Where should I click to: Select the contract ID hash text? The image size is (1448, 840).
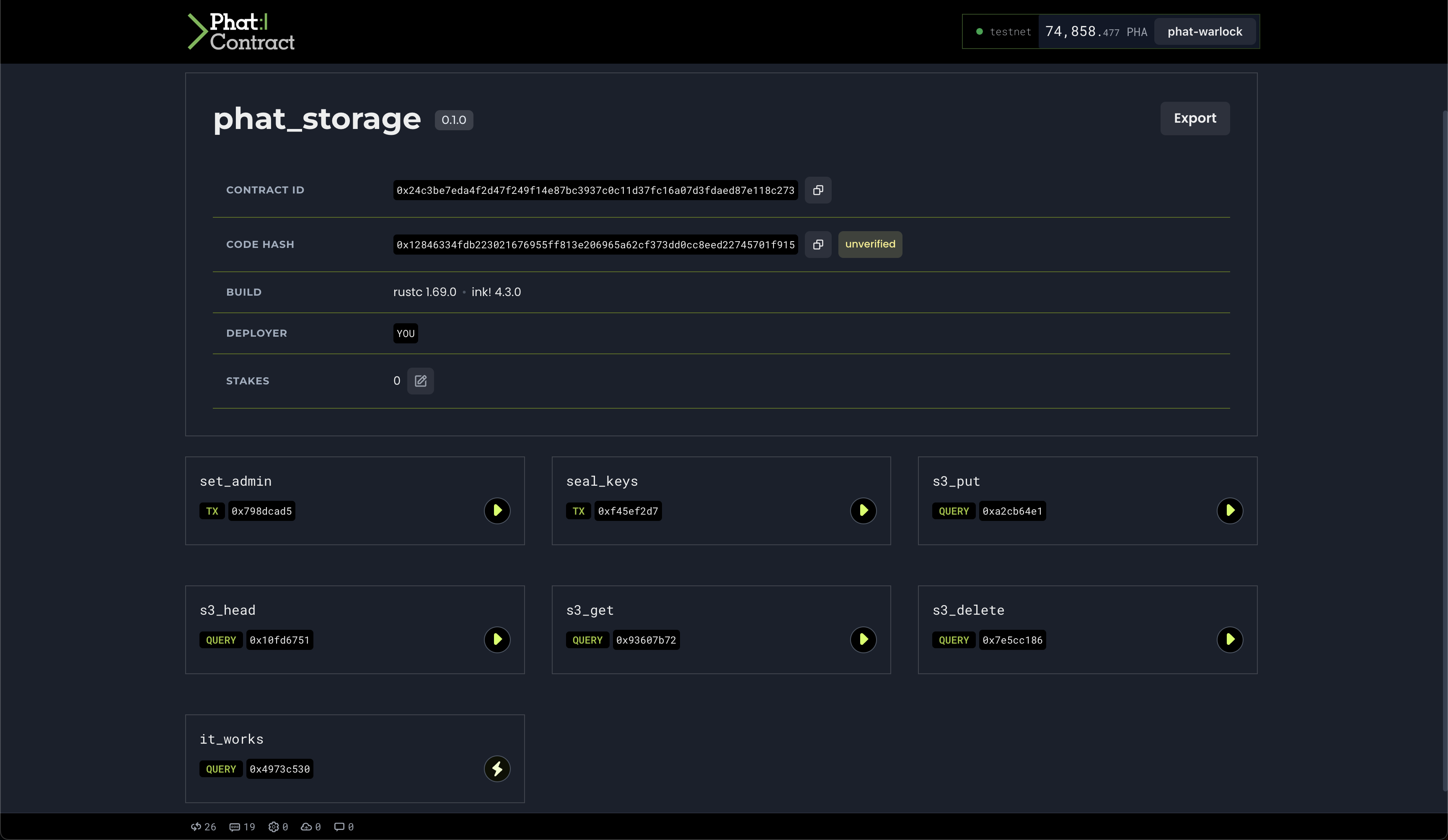[595, 190]
